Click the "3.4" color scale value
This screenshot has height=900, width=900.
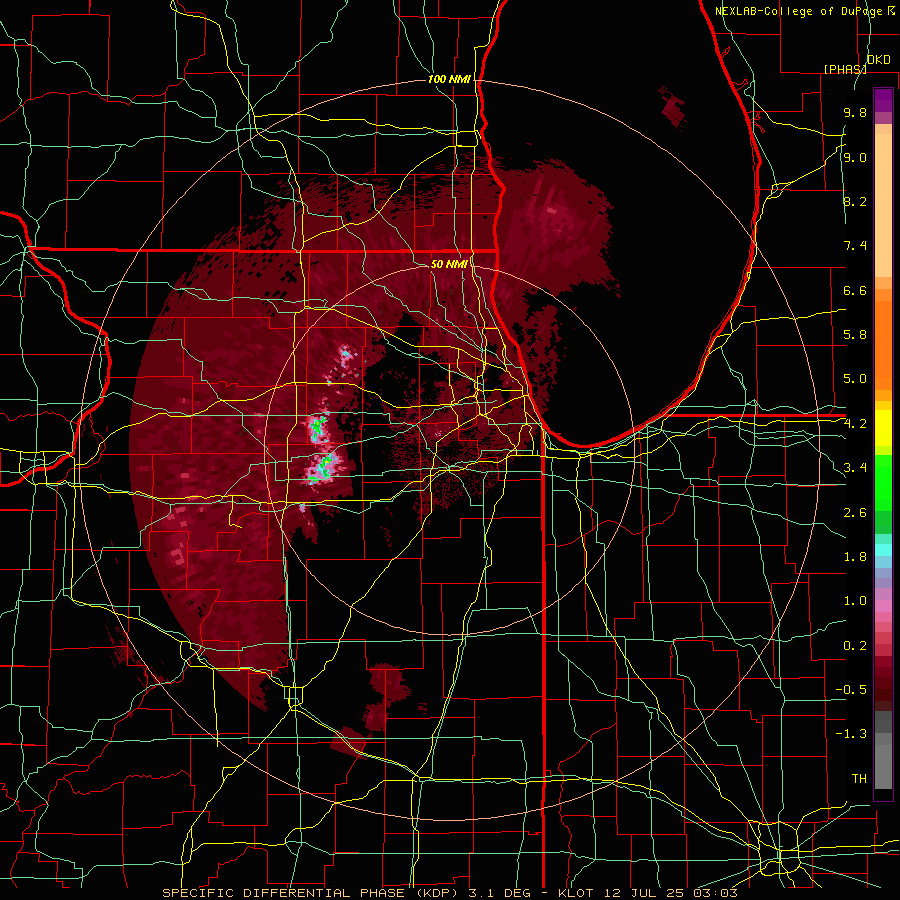855,468
